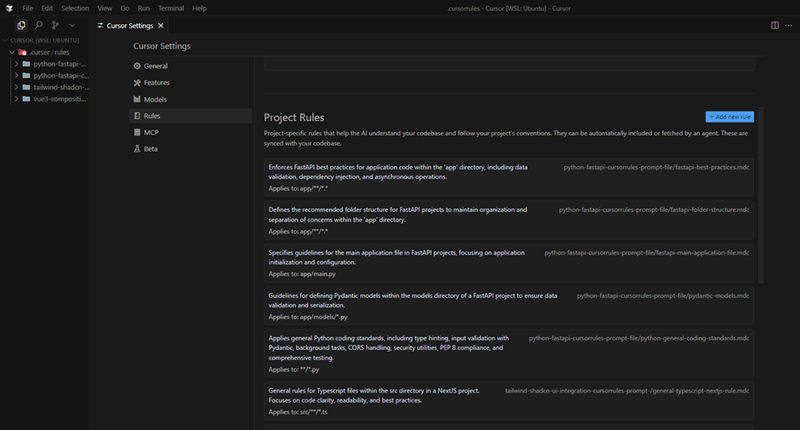Click the settings panel vertical scrollbar
The image size is (800, 430).
click(761, 195)
